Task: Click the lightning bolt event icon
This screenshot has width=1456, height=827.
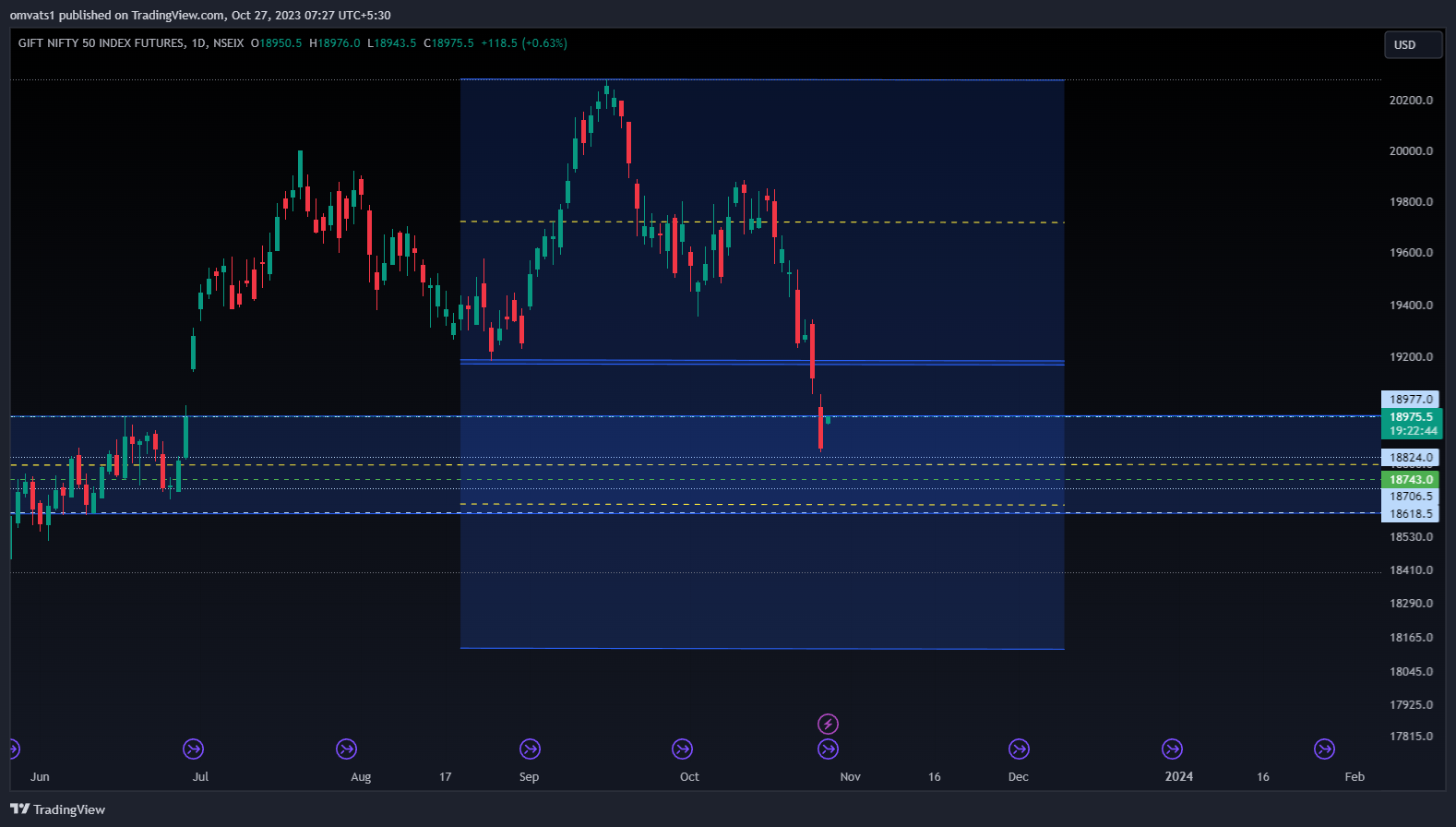Action: pyautogui.click(x=829, y=724)
